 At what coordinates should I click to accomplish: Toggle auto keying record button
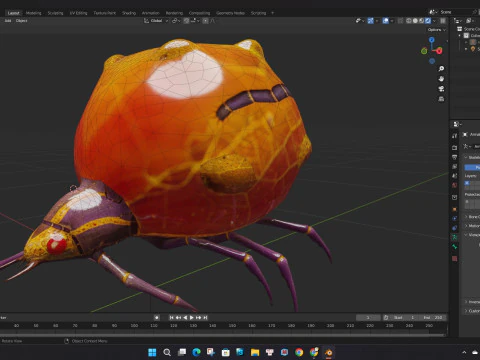click(157, 318)
